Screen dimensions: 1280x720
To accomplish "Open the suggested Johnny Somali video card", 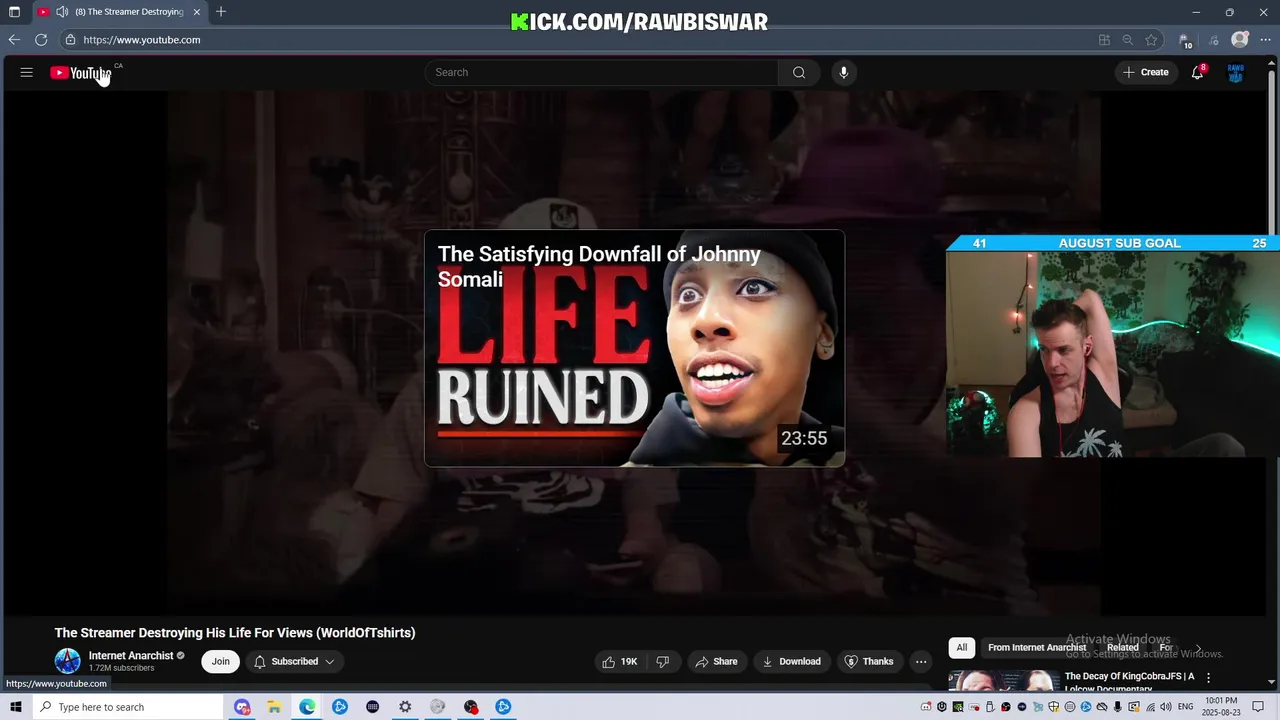I will (x=634, y=348).
